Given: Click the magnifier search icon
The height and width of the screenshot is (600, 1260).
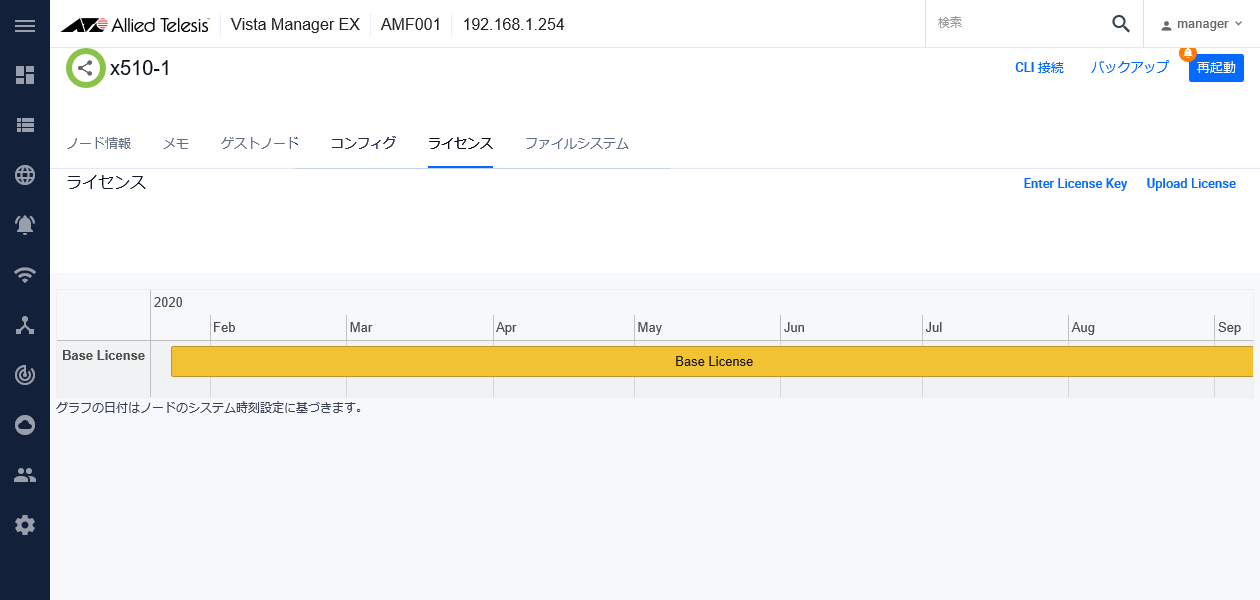Looking at the screenshot, I should click(1121, 24).
